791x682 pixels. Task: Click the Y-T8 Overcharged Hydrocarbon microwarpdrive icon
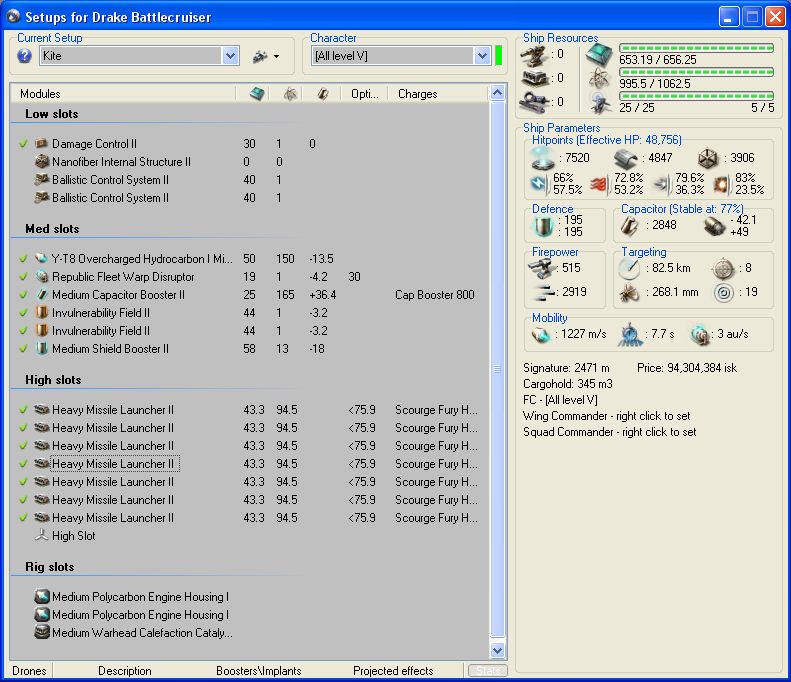pyautogui.click(x=41, y=259)
